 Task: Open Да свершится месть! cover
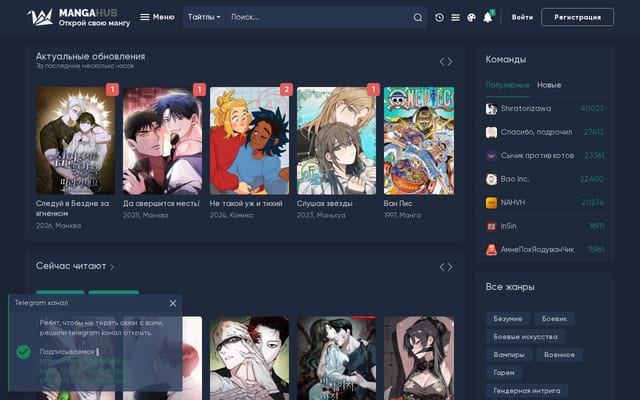162,140
